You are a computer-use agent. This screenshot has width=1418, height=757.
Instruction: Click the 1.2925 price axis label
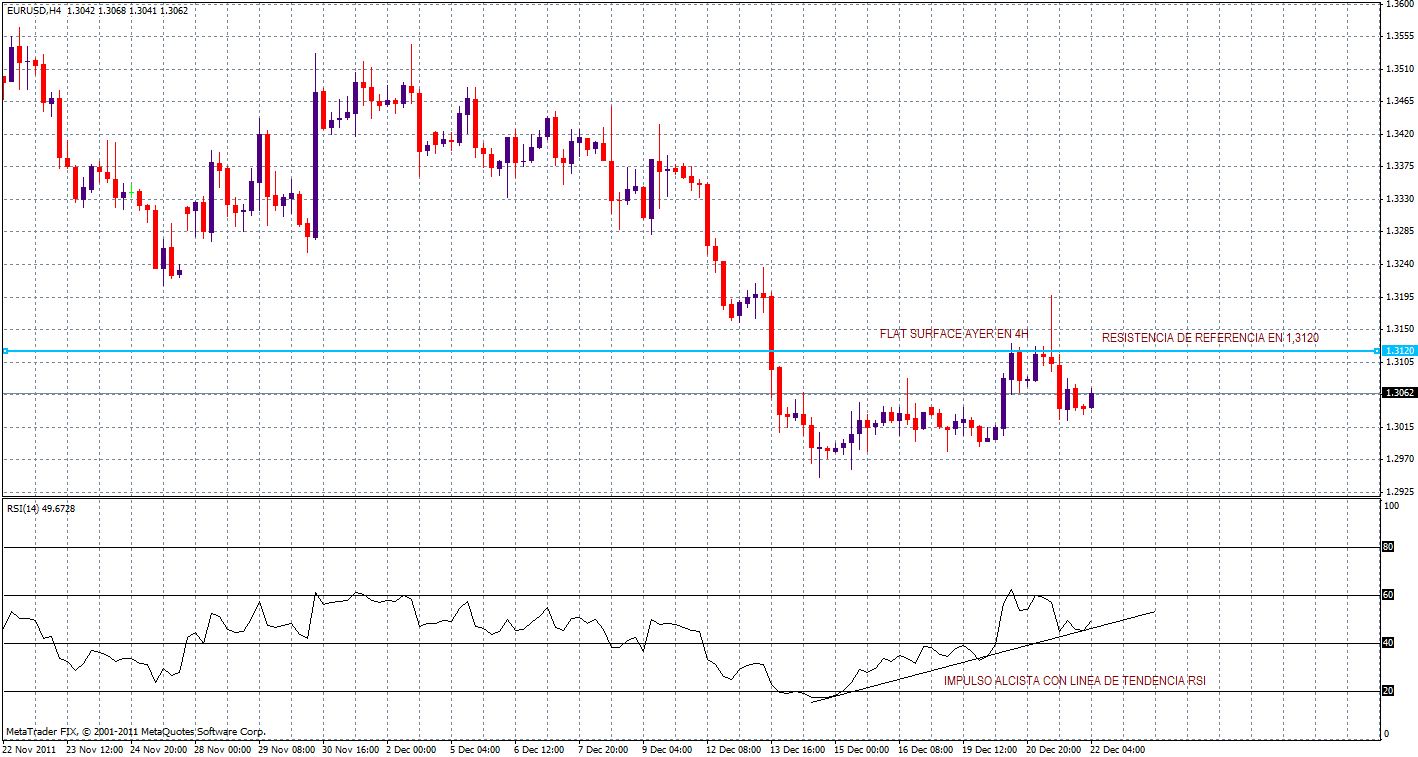pos(1400,492)
